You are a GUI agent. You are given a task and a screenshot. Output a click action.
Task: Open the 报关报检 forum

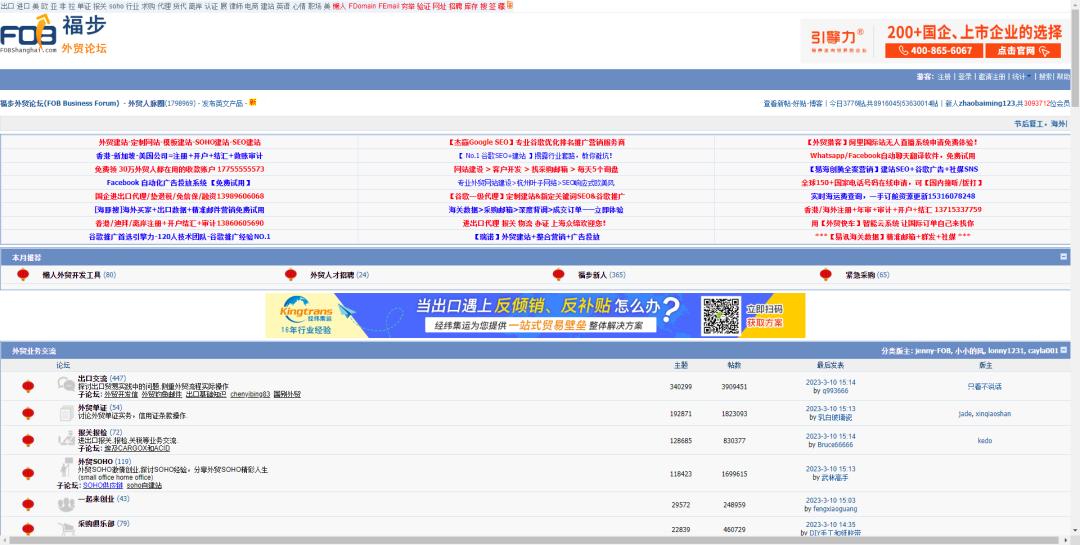tap(92, 433)
